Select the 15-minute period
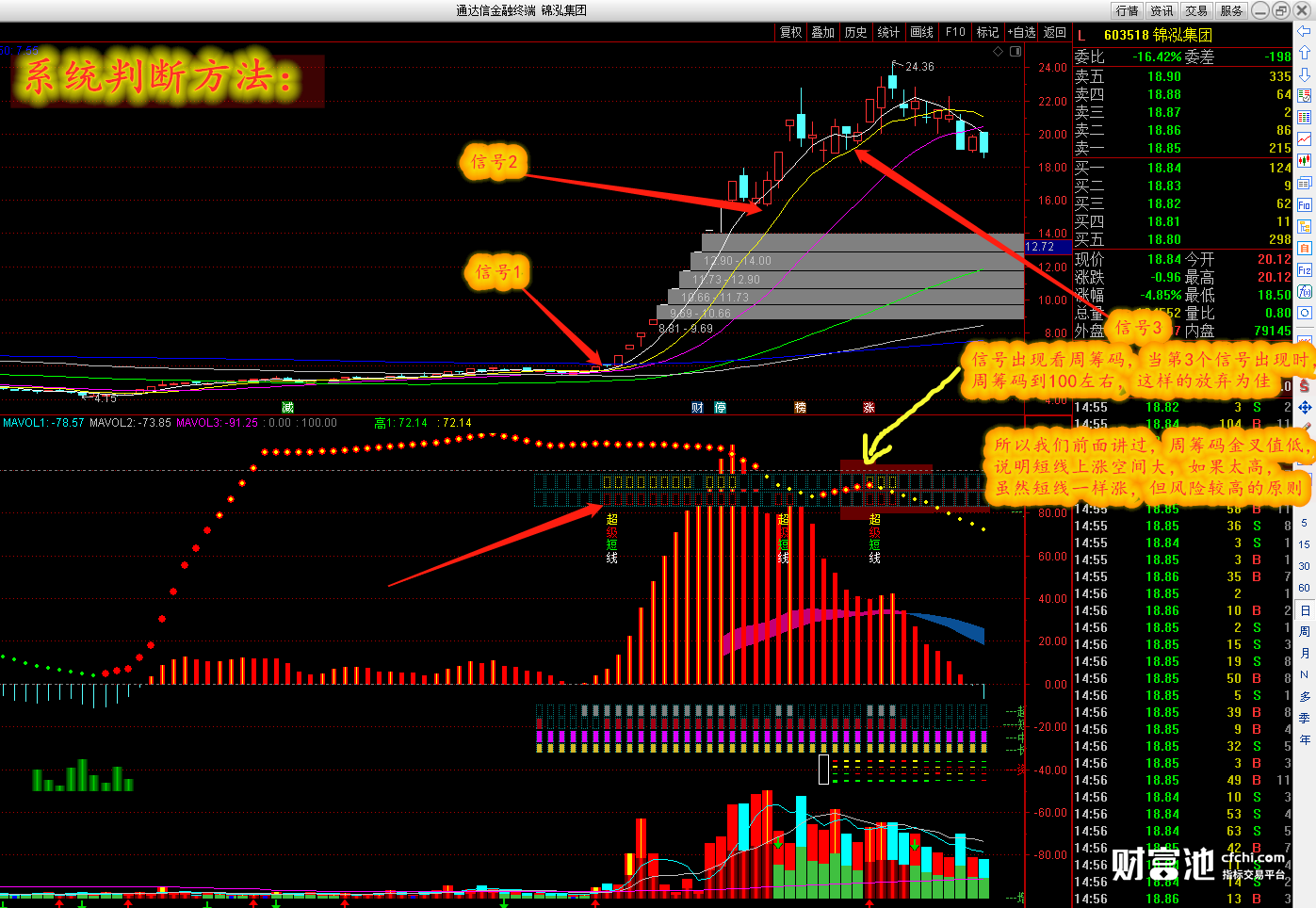Screen dimensions: 1316x908 (1305, 544)
